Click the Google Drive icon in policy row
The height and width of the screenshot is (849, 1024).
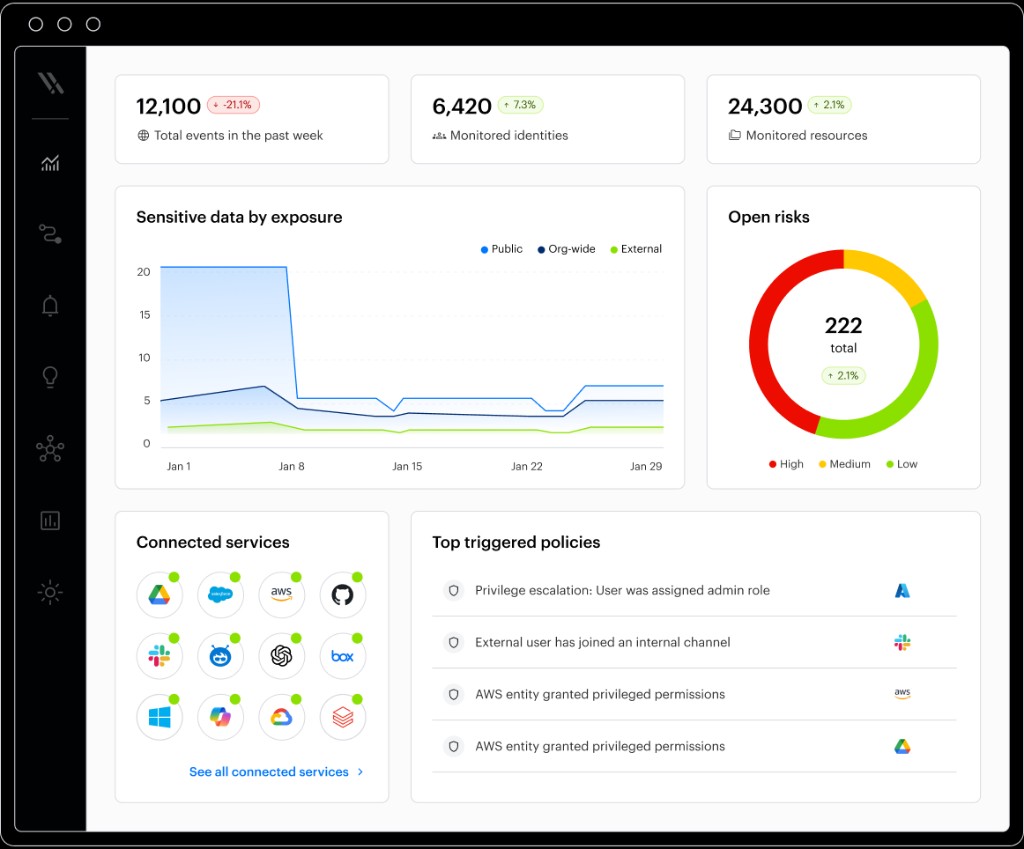(902, 746)
